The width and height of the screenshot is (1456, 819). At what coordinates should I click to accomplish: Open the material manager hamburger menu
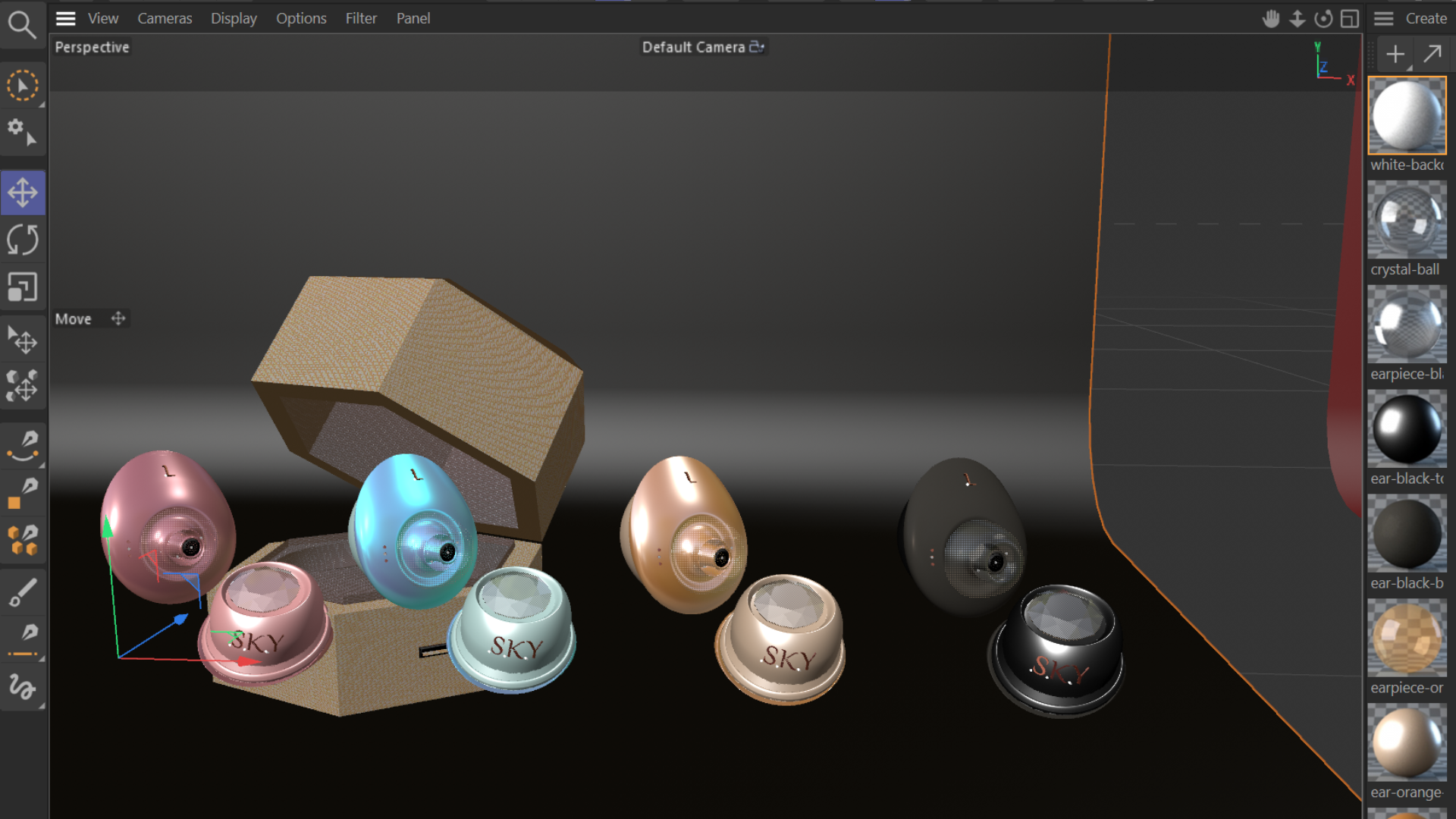click(1384, 18)
